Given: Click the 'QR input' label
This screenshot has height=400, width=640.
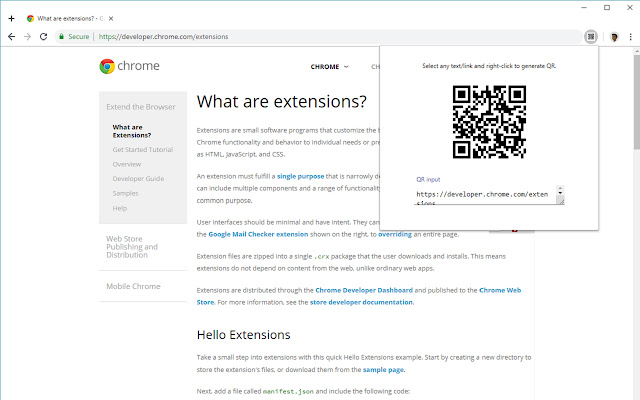Looking at the screenshot, I should [x=428, y=179].
